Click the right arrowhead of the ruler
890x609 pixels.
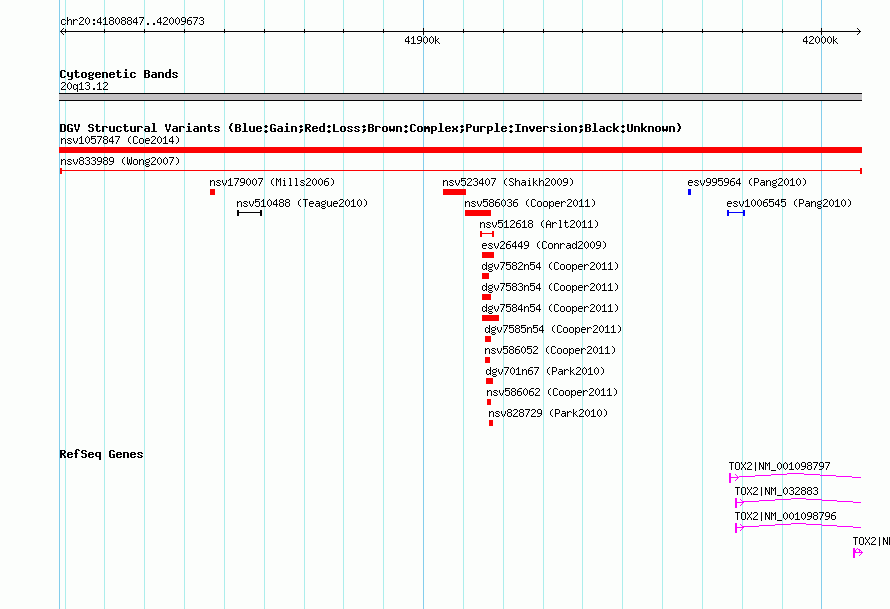tap(858, 31)
